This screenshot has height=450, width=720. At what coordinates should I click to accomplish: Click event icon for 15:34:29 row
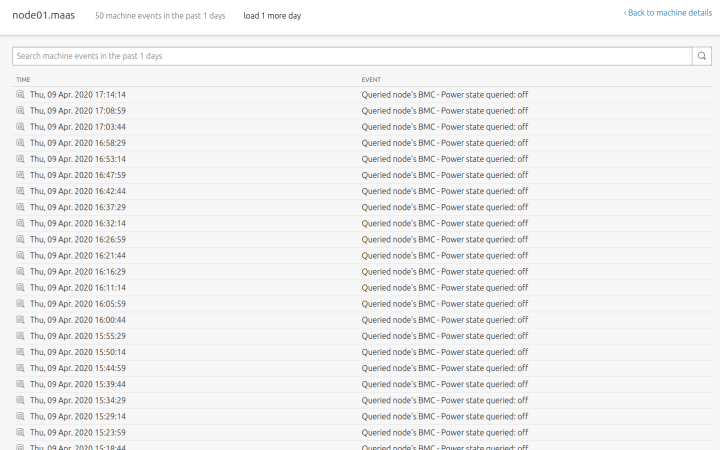20,400
